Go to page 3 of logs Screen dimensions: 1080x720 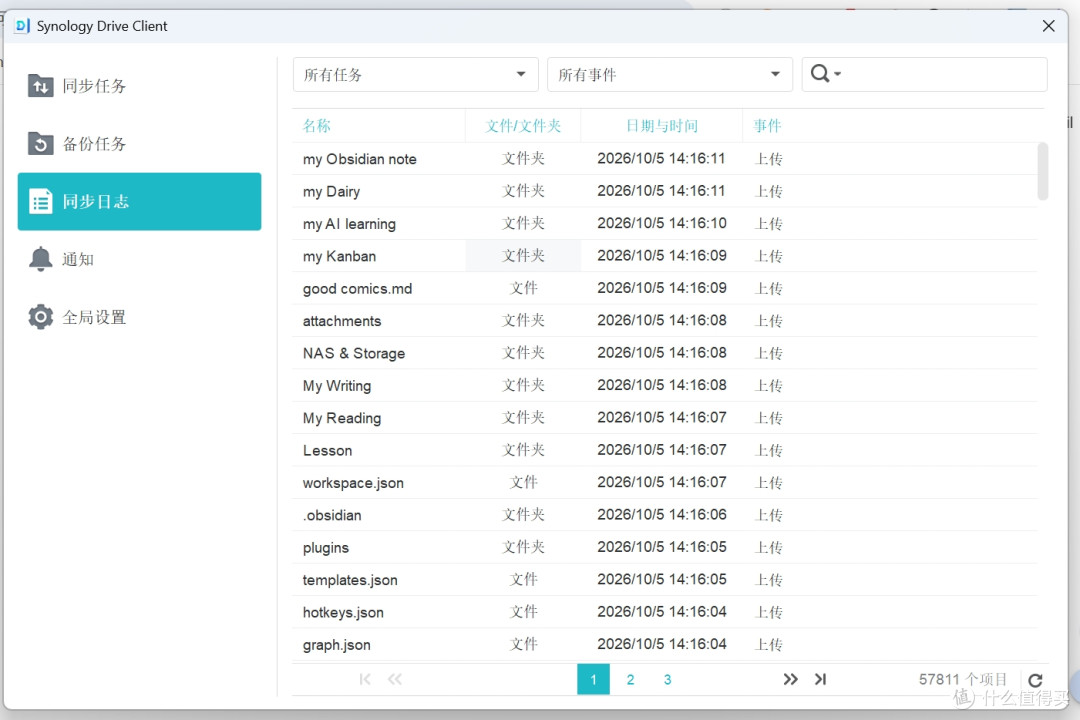(x=667, y=679)
